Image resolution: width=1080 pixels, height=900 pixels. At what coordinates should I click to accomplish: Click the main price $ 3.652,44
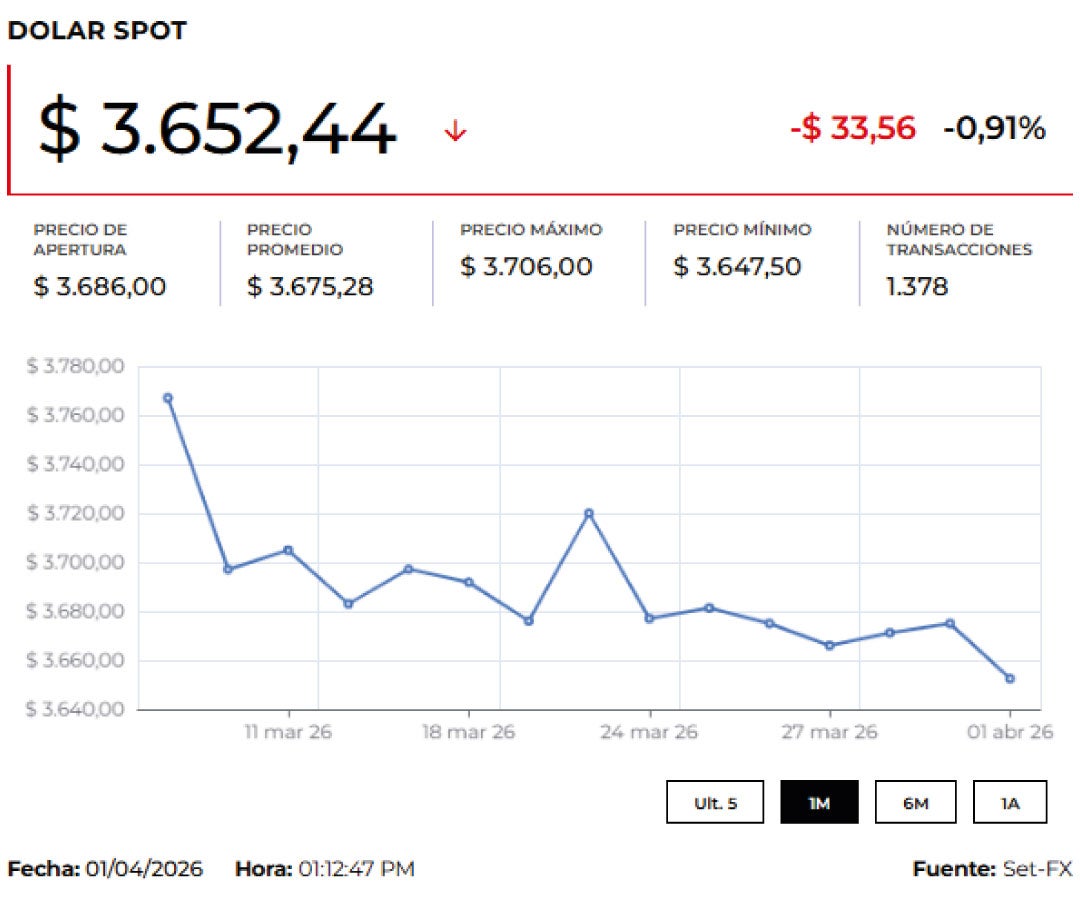(217, 130)
